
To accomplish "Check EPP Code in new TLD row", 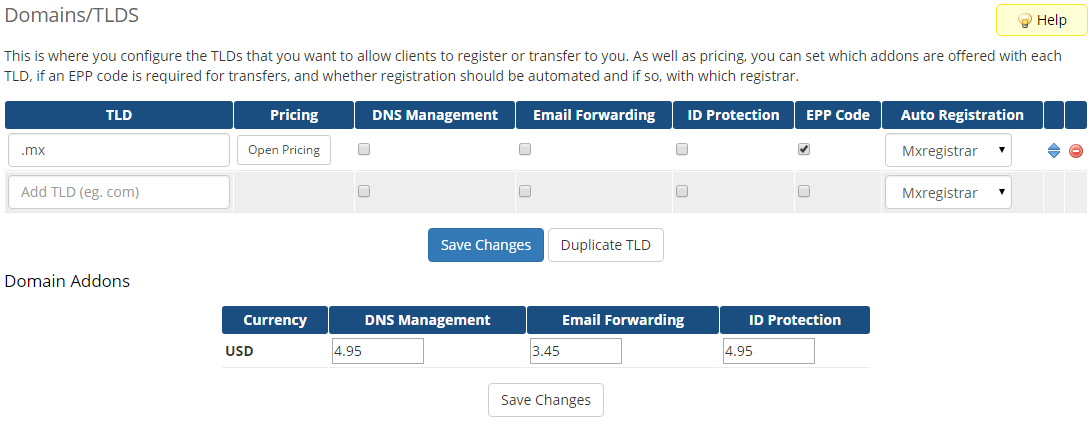I will (804, 191).
